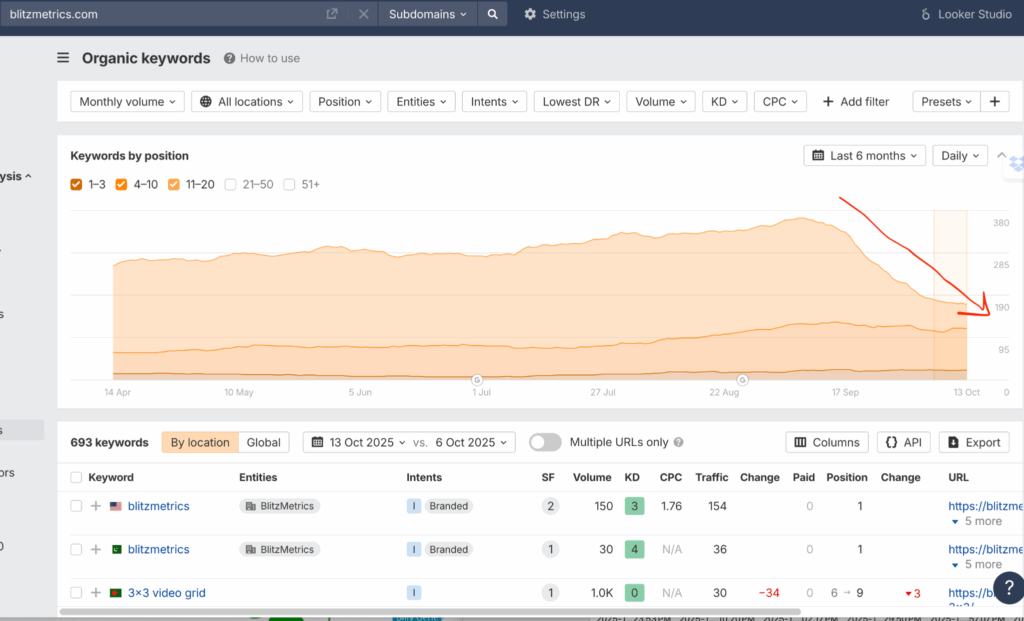Open the Subdomains mode dropdown
The width and height of the screenshot is (1024, 621).
[427, 14]
